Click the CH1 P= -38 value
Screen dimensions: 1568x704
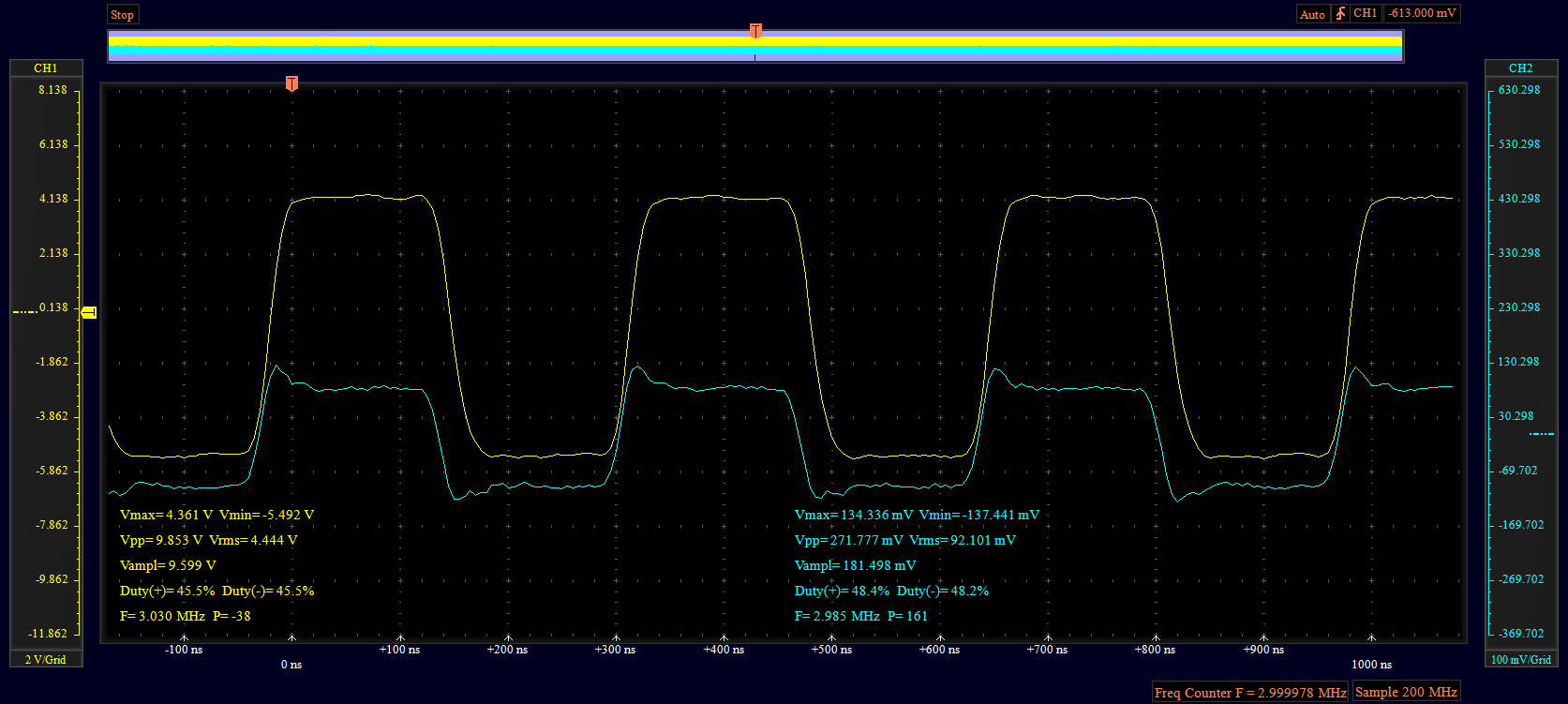[231, 616]
